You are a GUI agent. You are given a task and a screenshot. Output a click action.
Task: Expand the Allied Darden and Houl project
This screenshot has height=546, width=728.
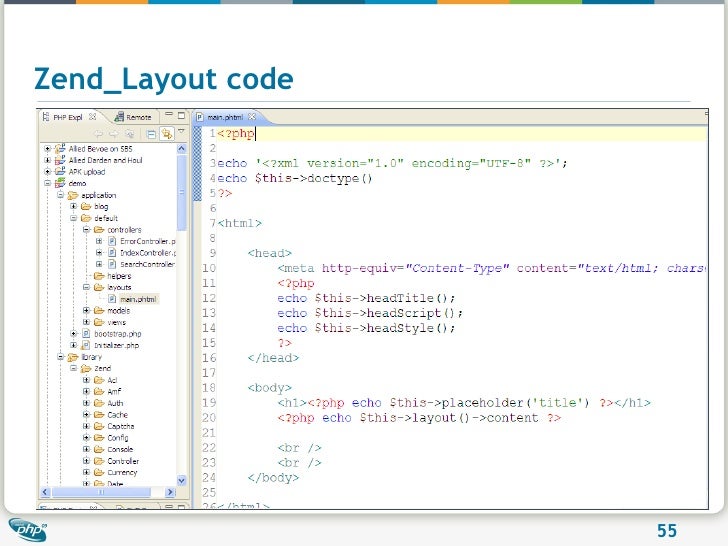point(47,160)
